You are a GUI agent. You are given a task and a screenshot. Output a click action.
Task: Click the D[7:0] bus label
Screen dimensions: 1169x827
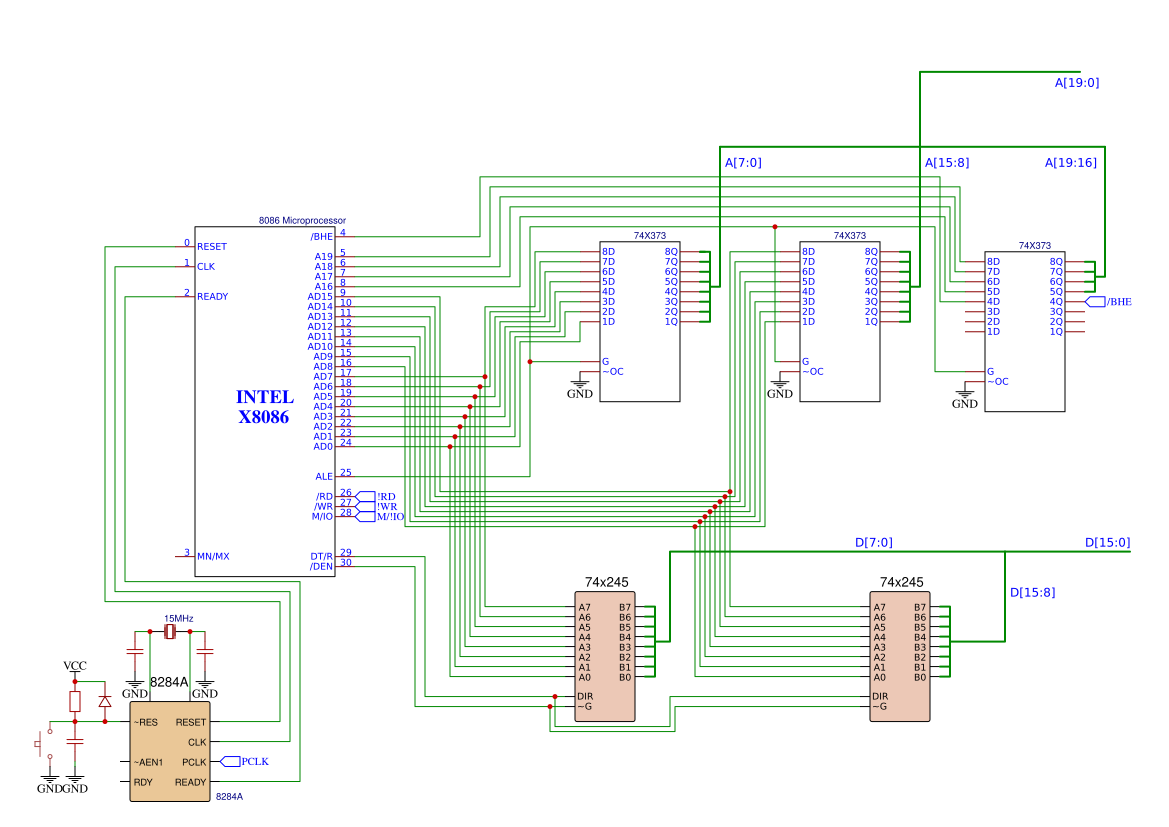874,543
